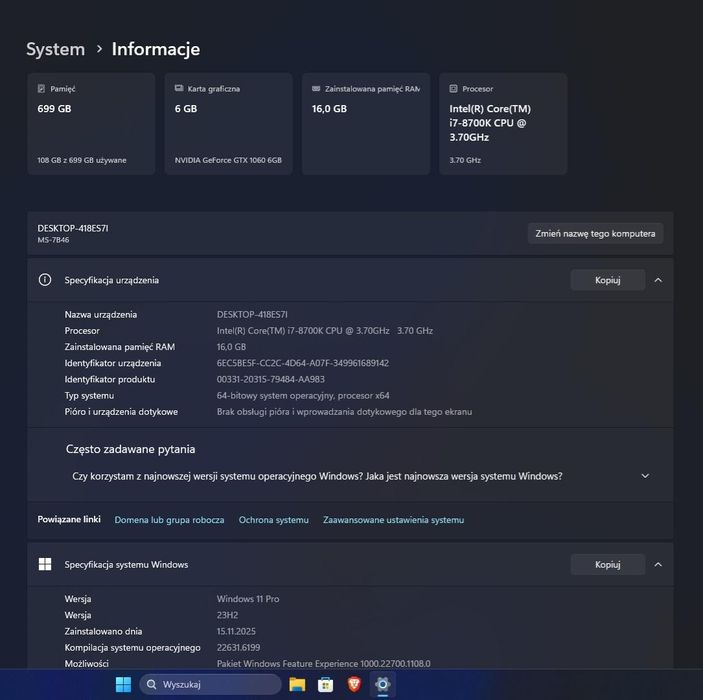Click the Zainstalowana pamięć RAM card icon

point(316,88)
